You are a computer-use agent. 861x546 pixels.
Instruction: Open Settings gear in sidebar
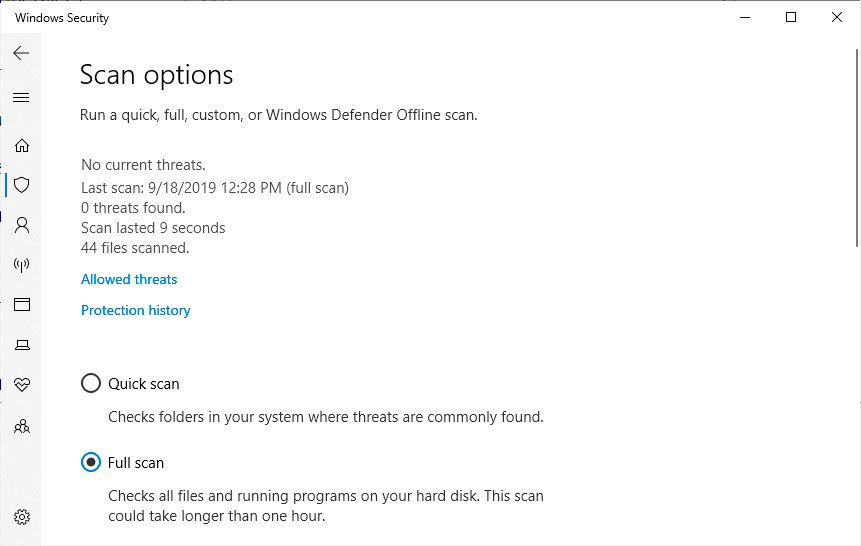coord(21,517)
